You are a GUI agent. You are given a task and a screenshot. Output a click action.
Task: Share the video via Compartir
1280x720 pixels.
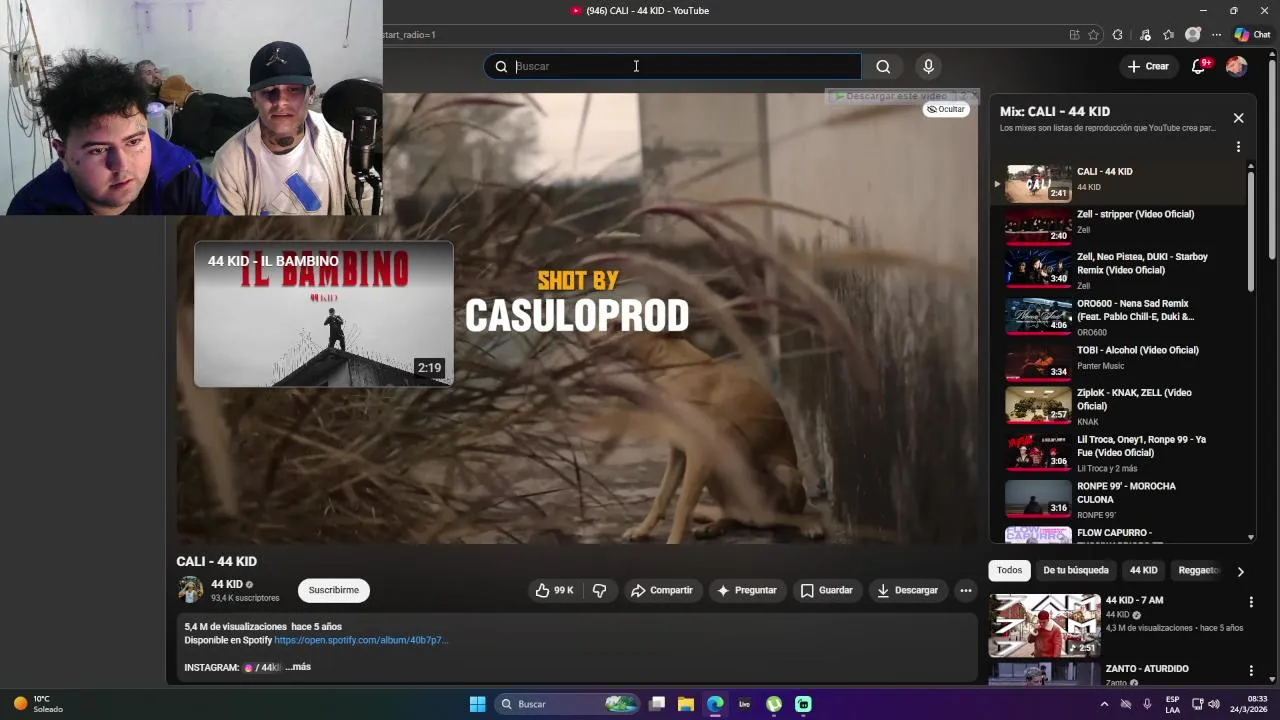tap(661, 591)
